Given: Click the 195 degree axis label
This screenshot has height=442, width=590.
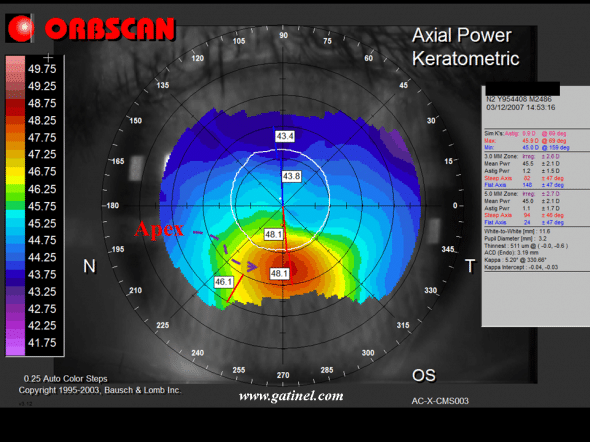Looking at the screenshot, I should pyautogui.click(x=118, y=249).
